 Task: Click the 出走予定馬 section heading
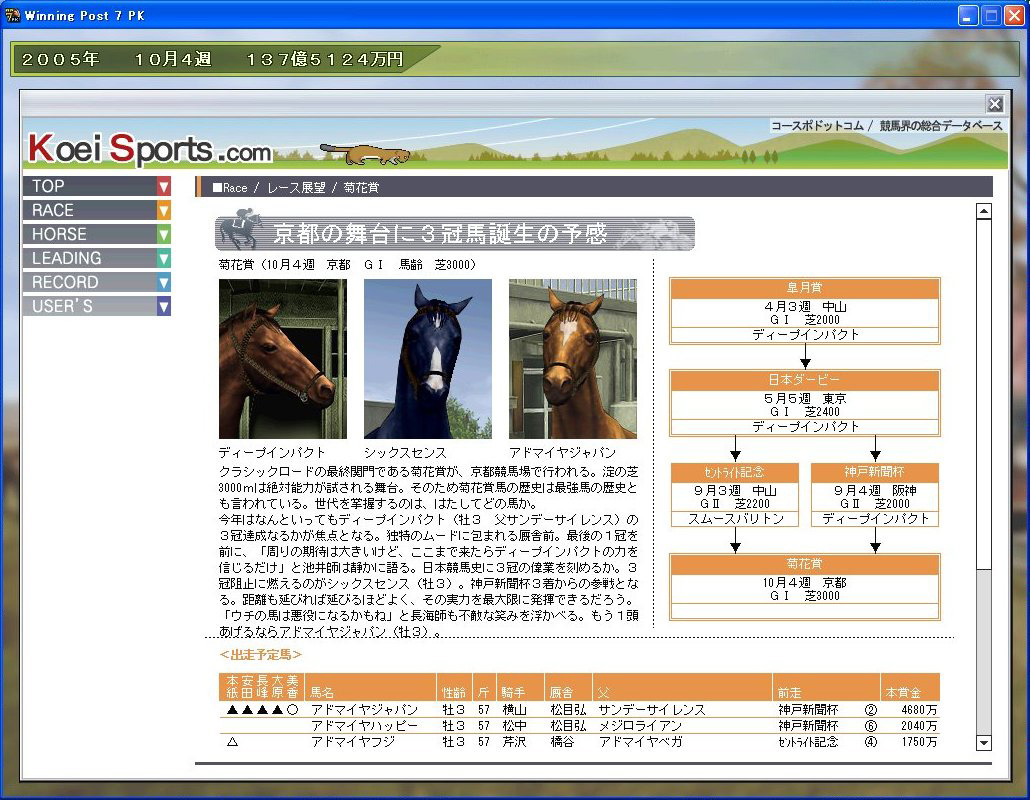261,654
